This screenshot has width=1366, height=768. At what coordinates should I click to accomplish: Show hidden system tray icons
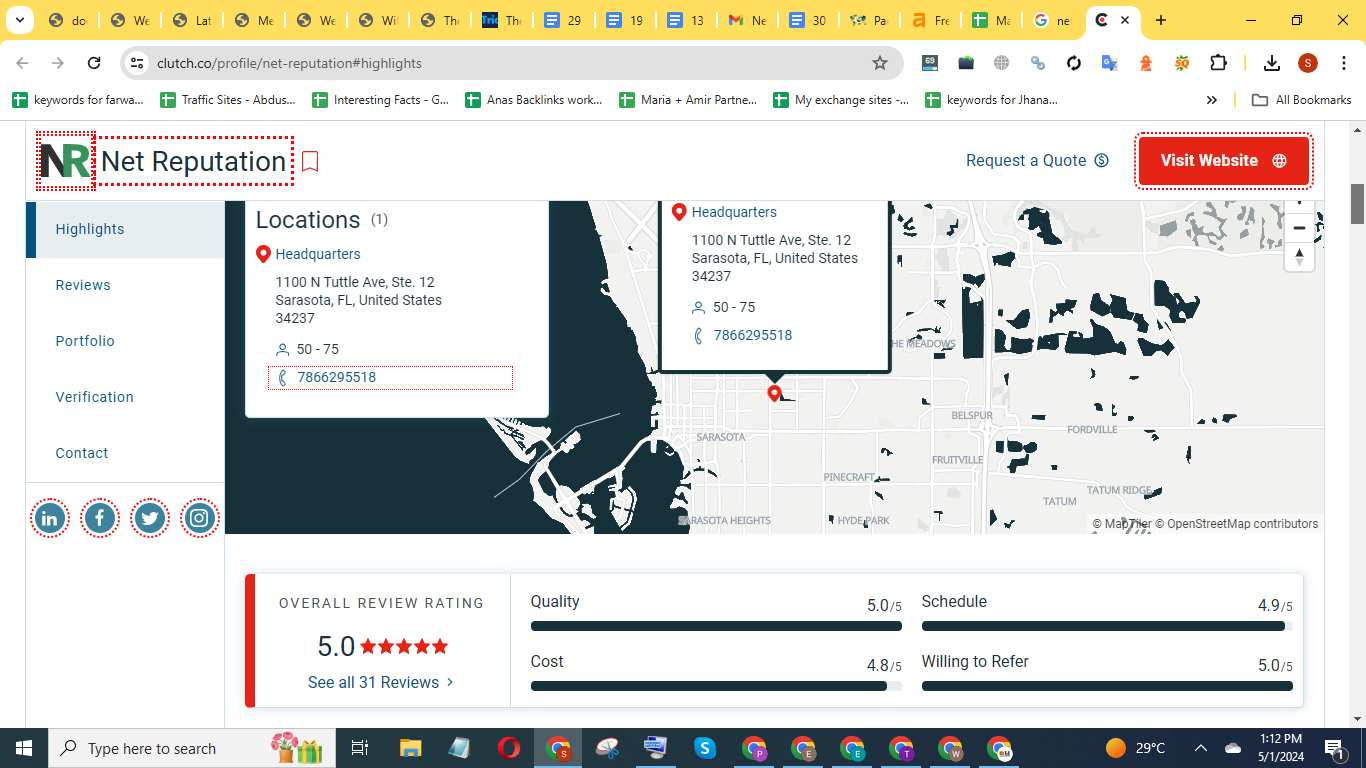click(x=1201, y=748)
